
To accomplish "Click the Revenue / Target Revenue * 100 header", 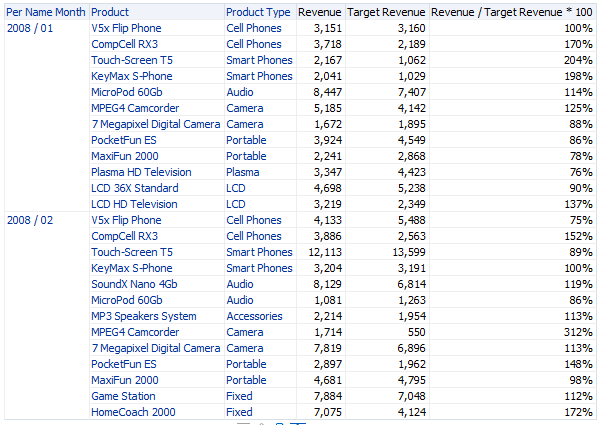I will tap(510, 12).
